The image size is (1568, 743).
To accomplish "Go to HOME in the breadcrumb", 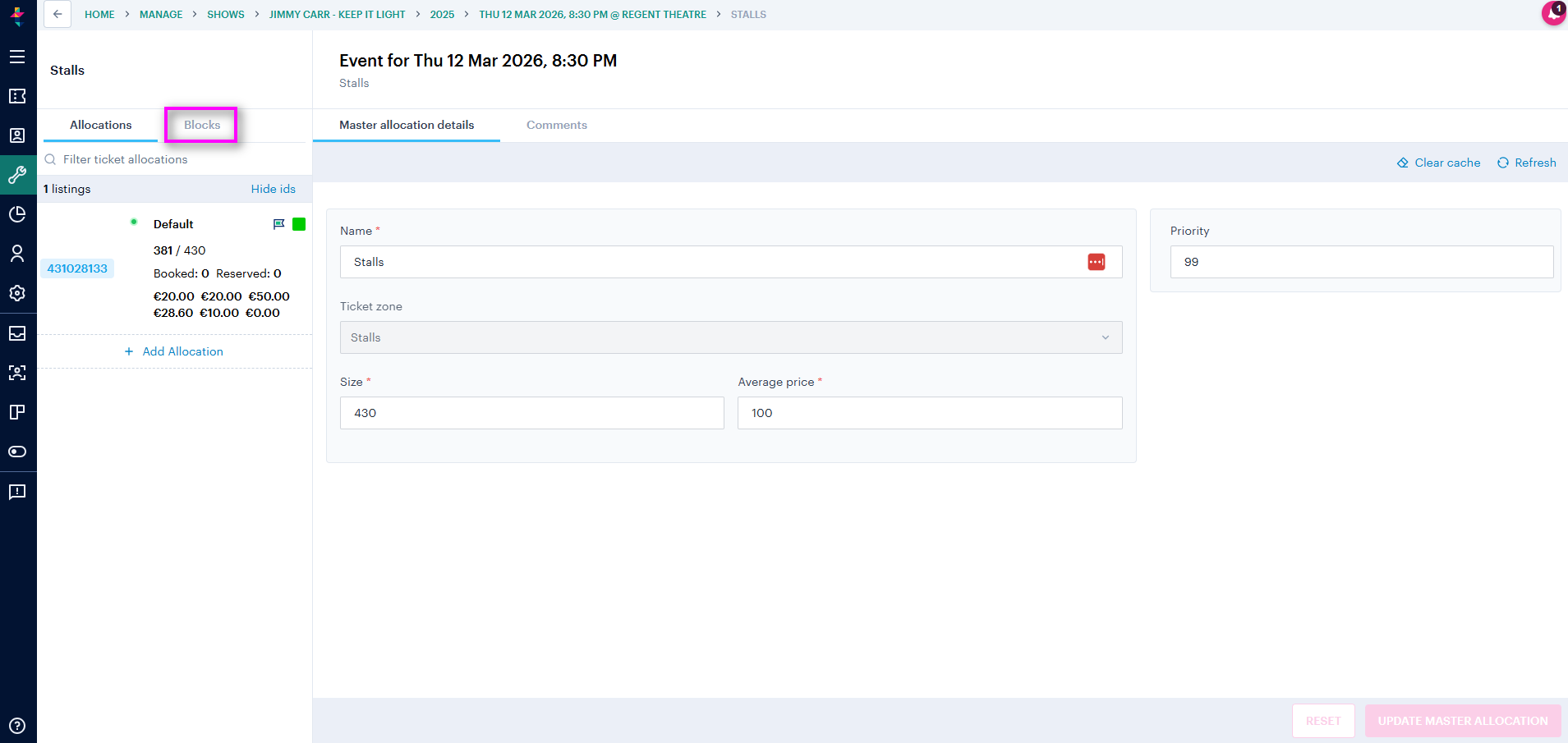I will (99, 15).
